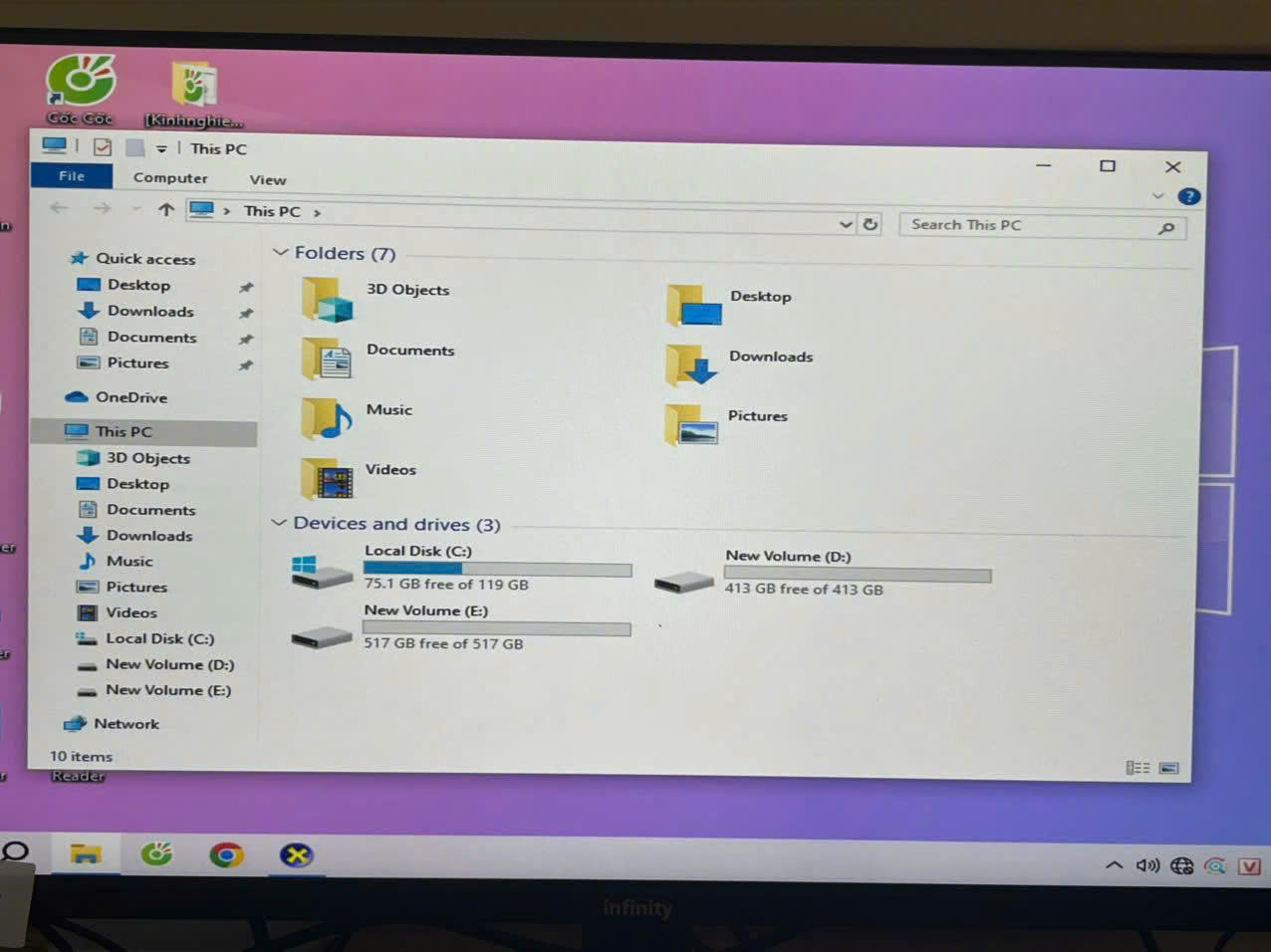Open Help via the blue question mark icon

point(1188,197)
